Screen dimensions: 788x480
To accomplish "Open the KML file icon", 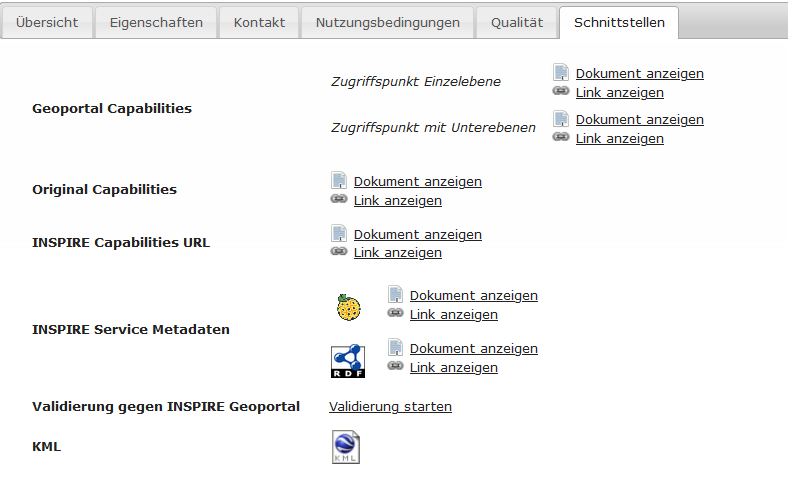I will click(x=346, y=447).
